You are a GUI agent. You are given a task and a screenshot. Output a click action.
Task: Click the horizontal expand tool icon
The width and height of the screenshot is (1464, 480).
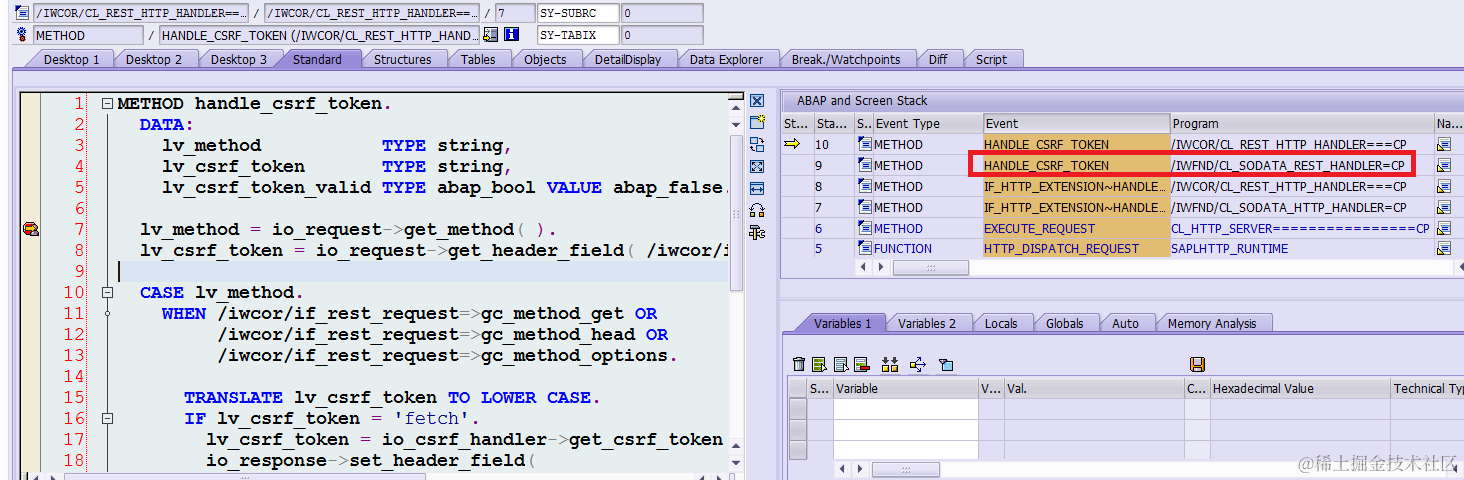click(x=757, y=188)
